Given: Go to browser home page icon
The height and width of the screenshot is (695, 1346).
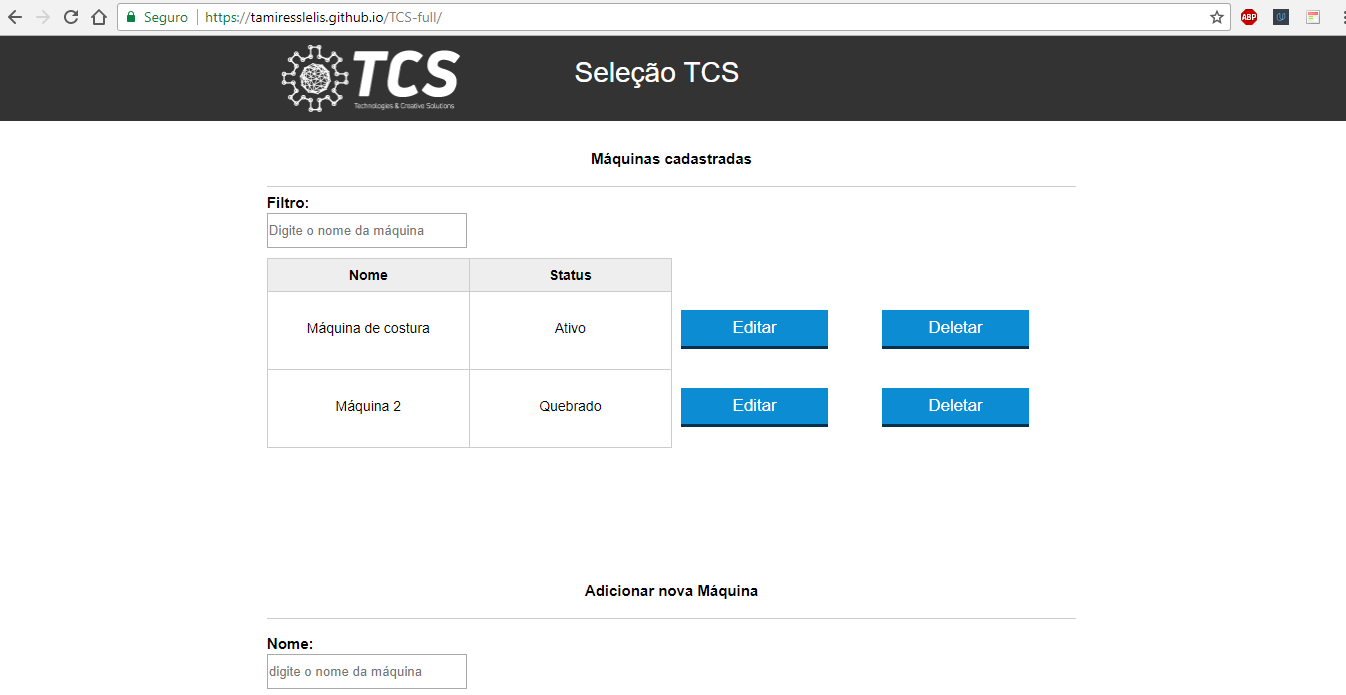Looking at the screenshot, I should 98,17.
